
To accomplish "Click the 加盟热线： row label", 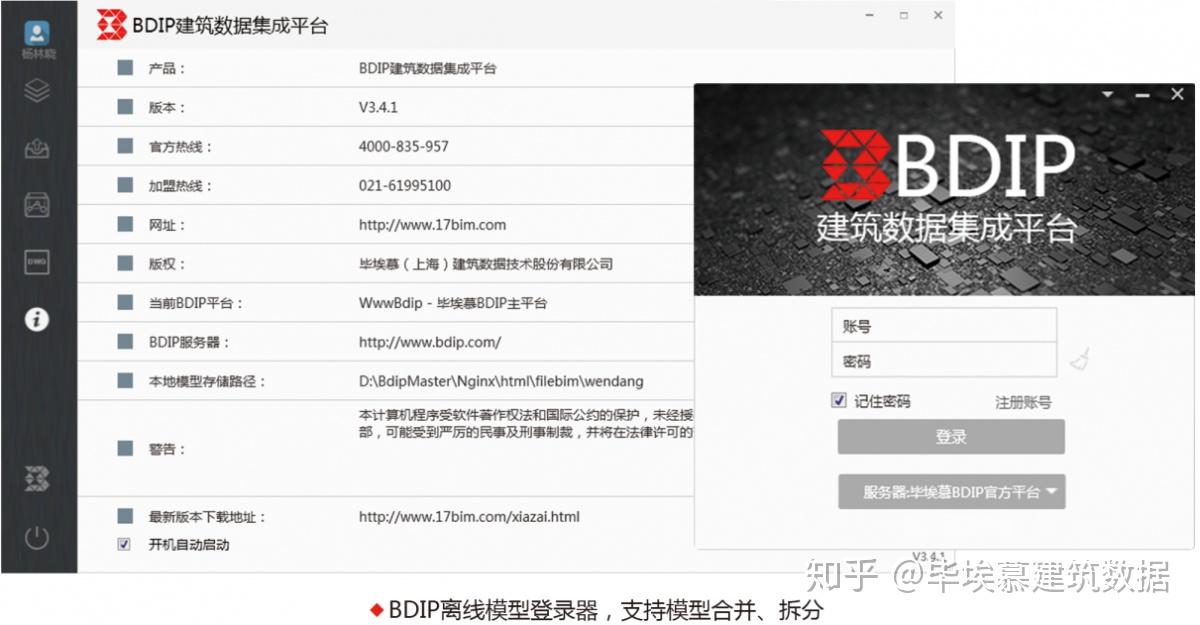I will tap(180, 186).
